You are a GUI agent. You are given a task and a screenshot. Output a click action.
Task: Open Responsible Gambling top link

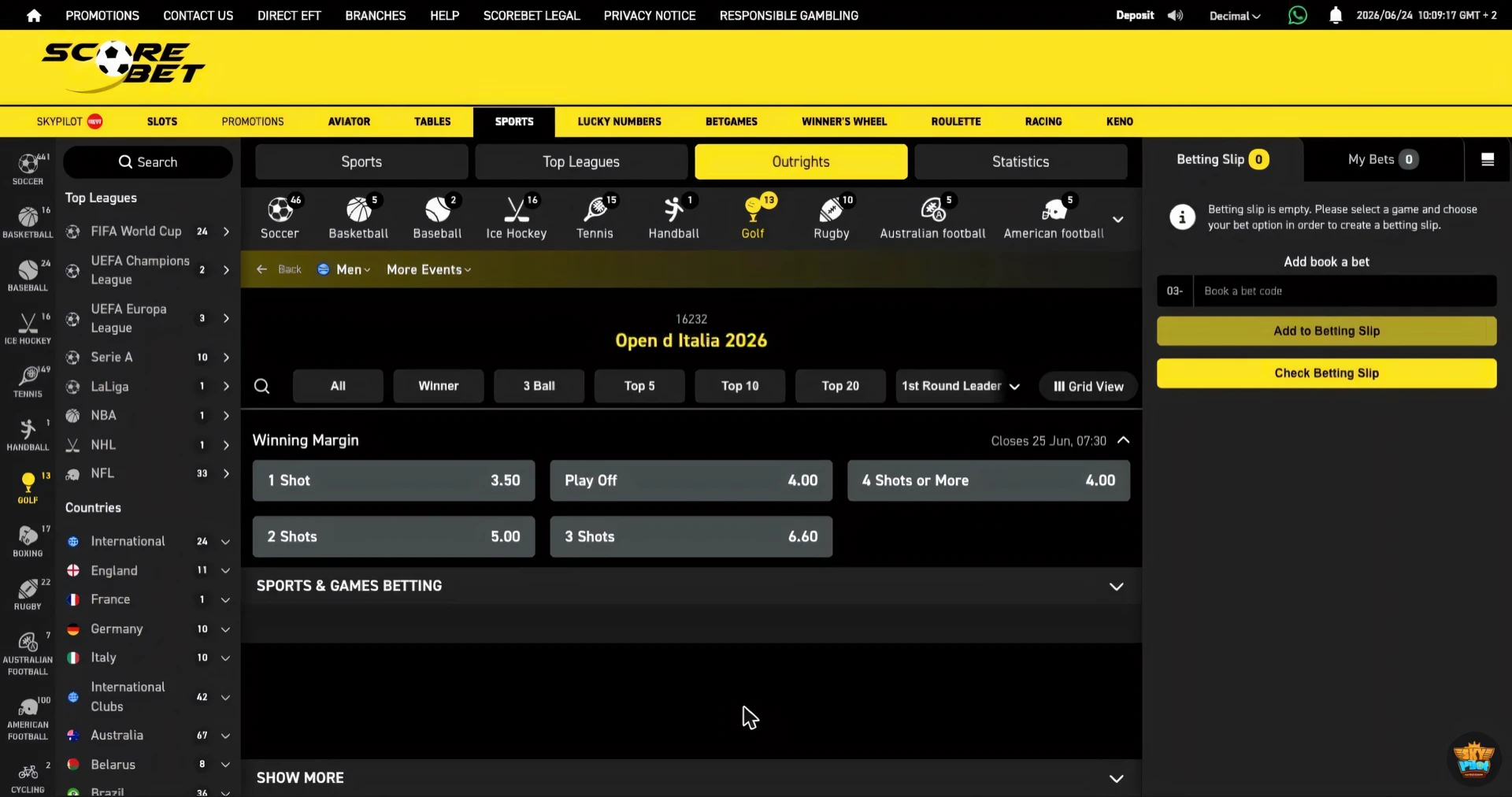[x=788, y=16]
